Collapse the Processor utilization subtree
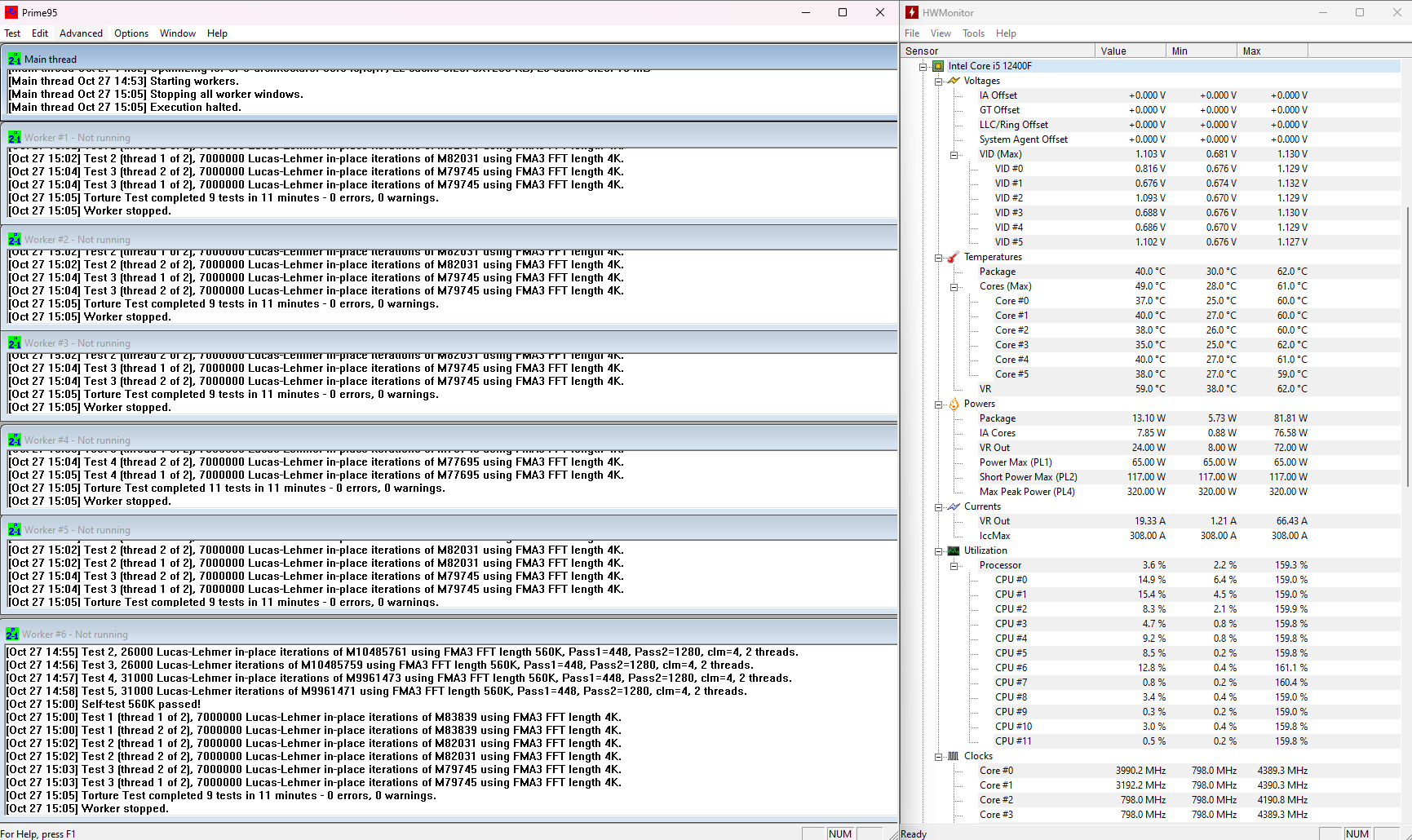Image resolution: width=1412 pixels, height=840 pixels. (954, 566)
